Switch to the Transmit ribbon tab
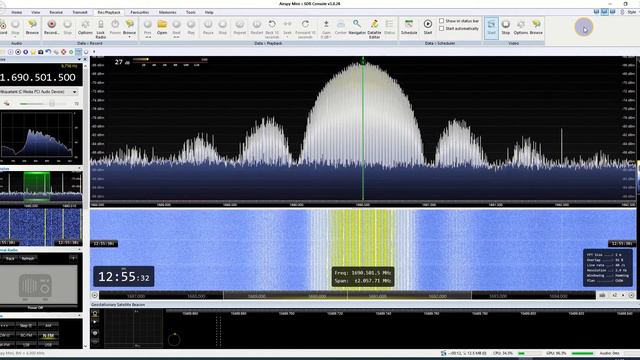This screenshot has height=360, width=640. 80,12
